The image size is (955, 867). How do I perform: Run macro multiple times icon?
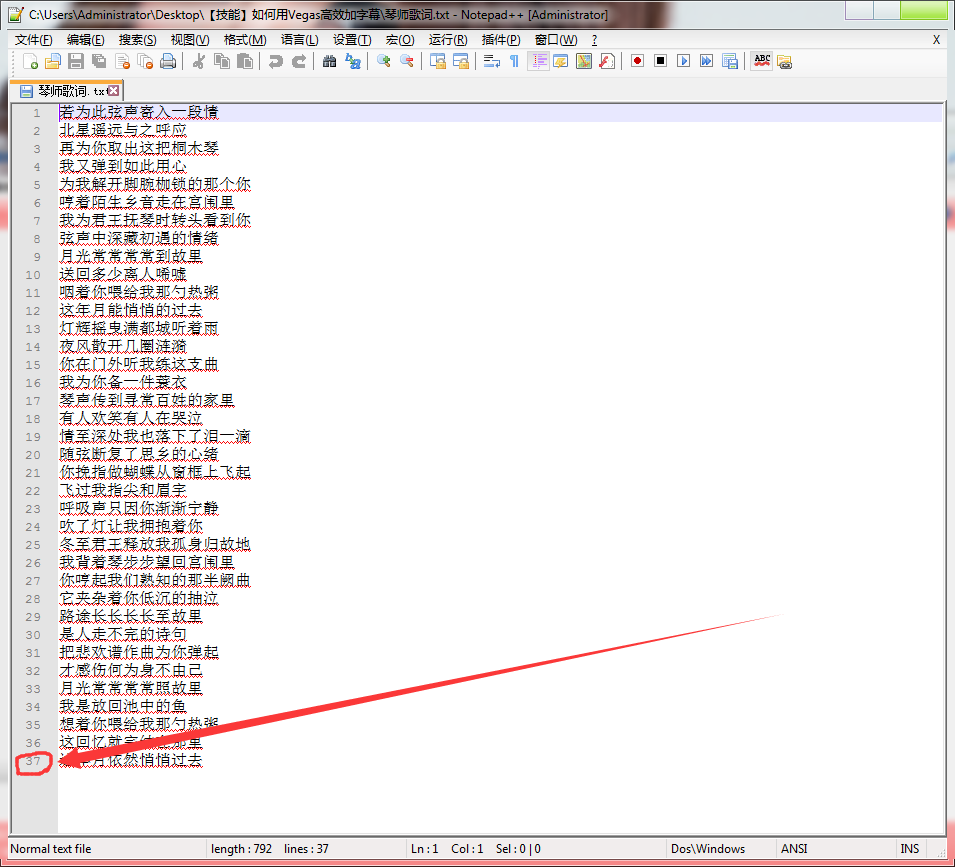tap(707, 61)
